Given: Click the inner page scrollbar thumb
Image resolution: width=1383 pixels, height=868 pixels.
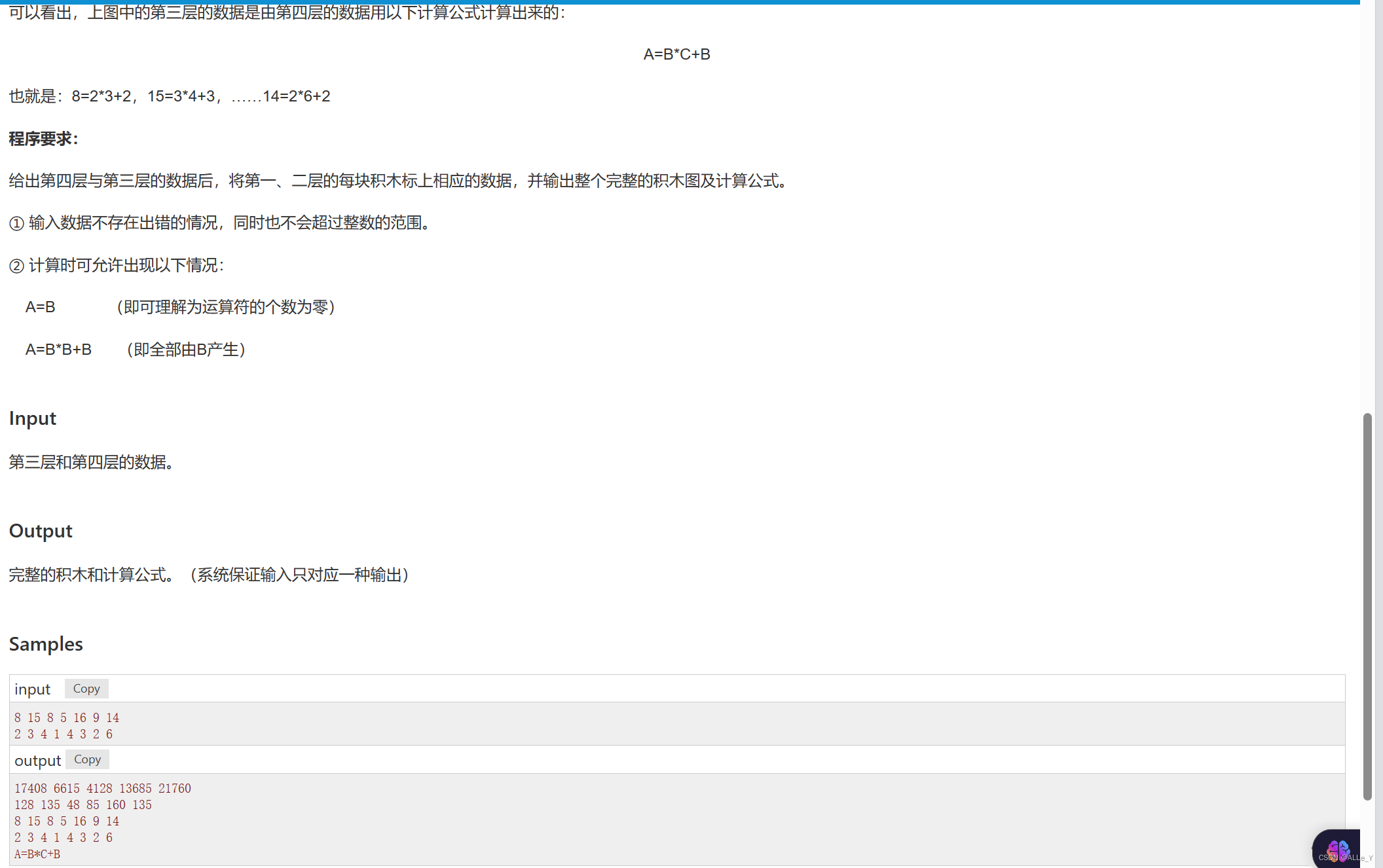Looking at the screenshot, I should [x=1367, y=606].
